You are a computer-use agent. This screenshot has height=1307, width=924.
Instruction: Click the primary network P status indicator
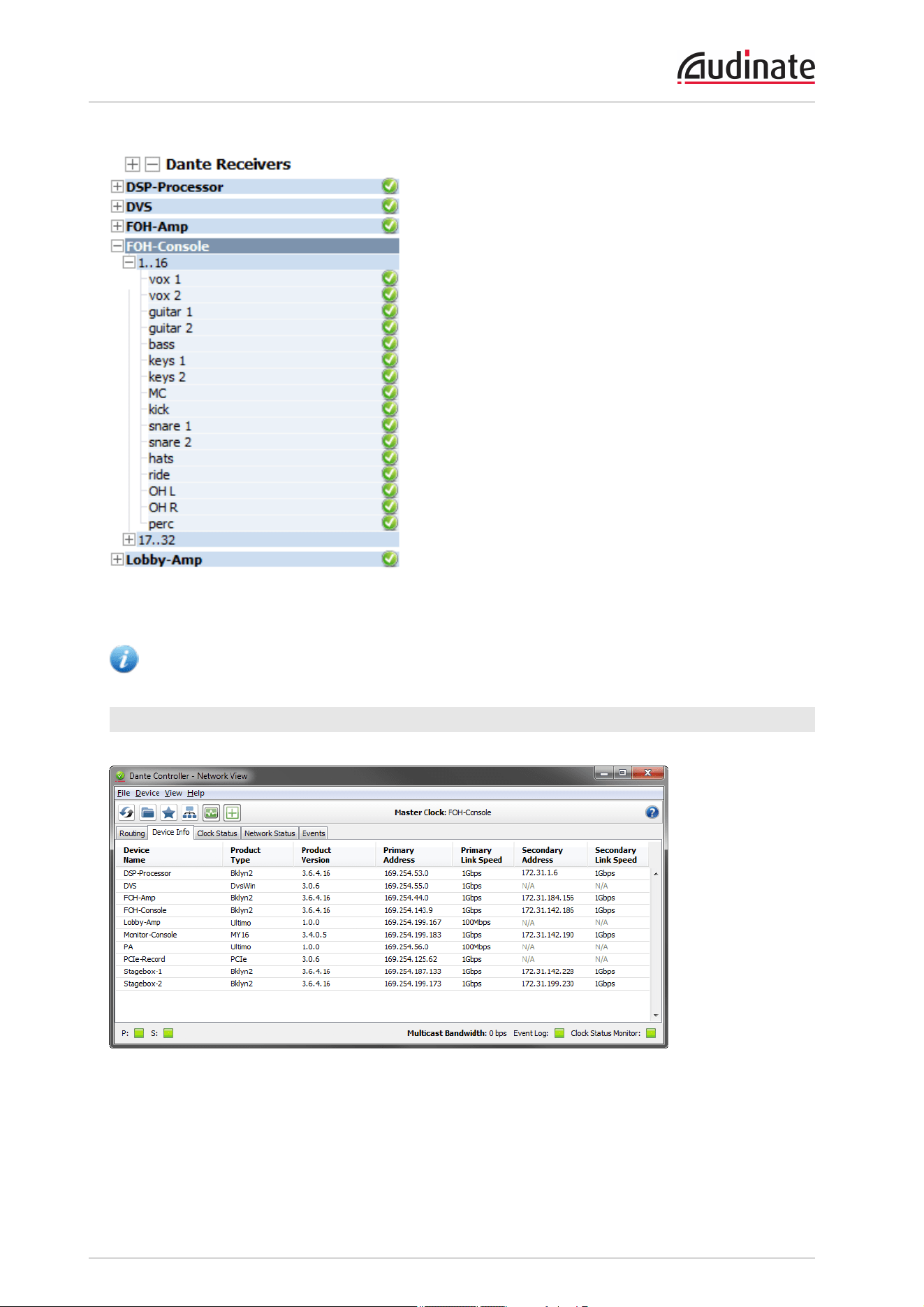[139, 1033]
